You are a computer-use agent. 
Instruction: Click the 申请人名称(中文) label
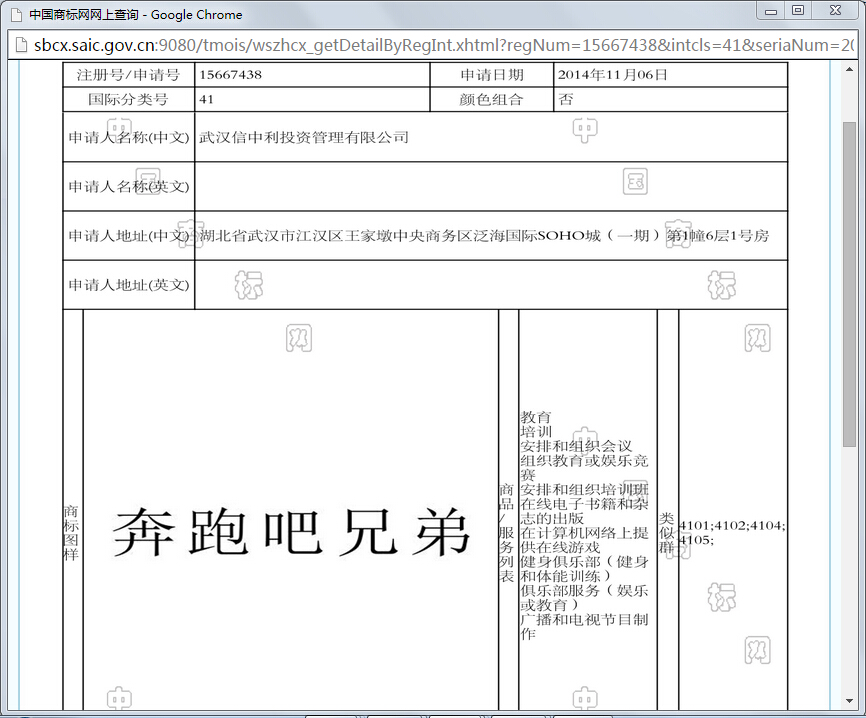129,138
